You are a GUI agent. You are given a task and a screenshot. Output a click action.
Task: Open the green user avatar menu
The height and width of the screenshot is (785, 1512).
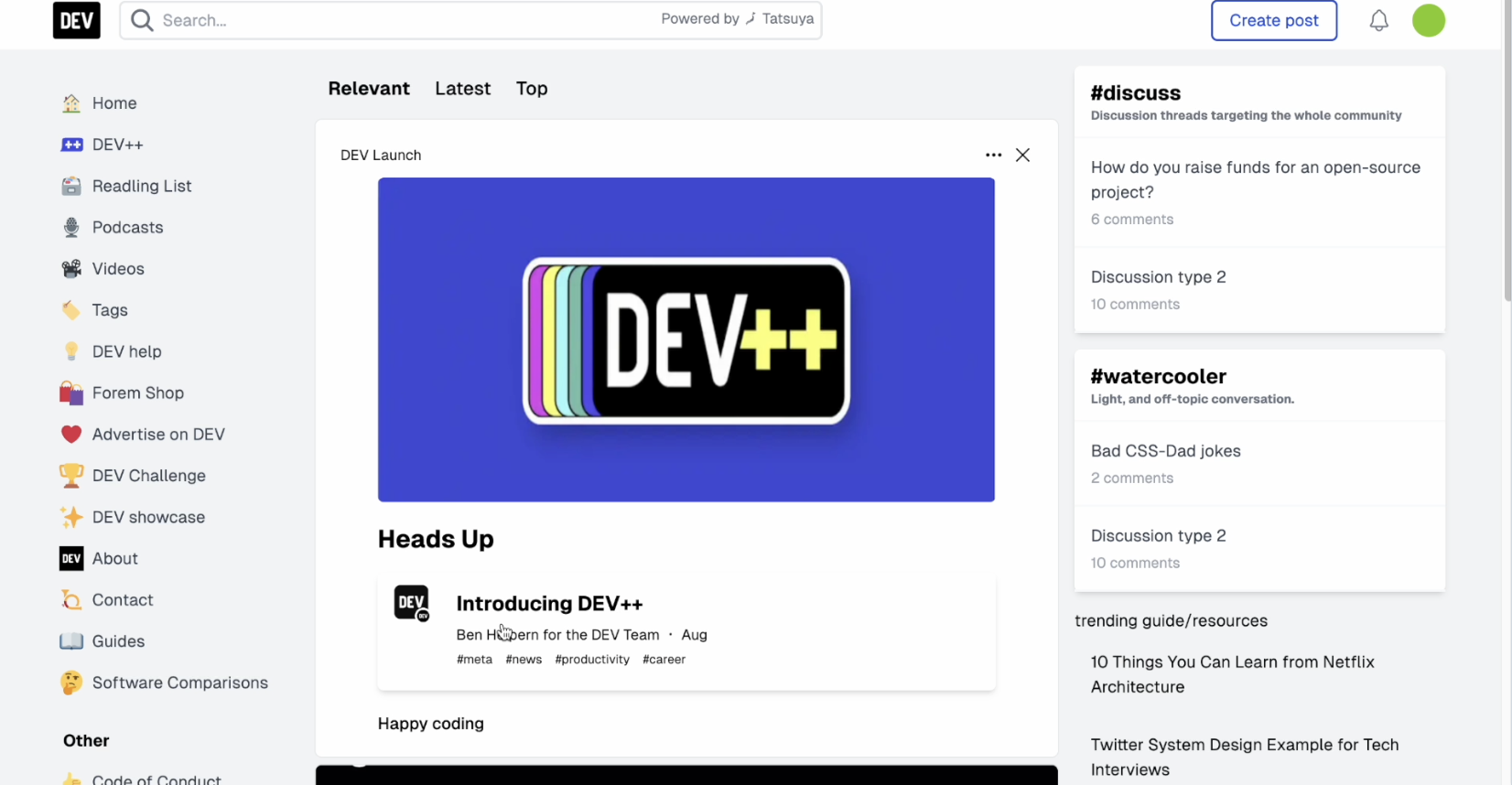1428,20
